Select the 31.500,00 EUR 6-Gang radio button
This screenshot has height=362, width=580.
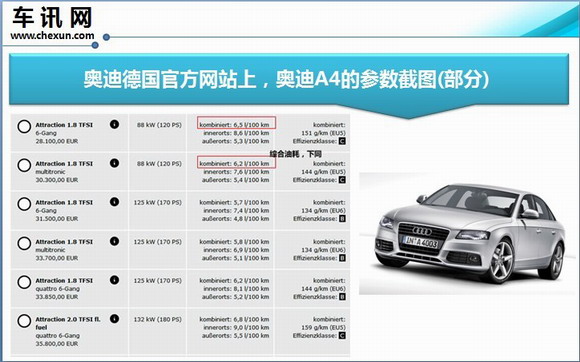tap(24, 204)
